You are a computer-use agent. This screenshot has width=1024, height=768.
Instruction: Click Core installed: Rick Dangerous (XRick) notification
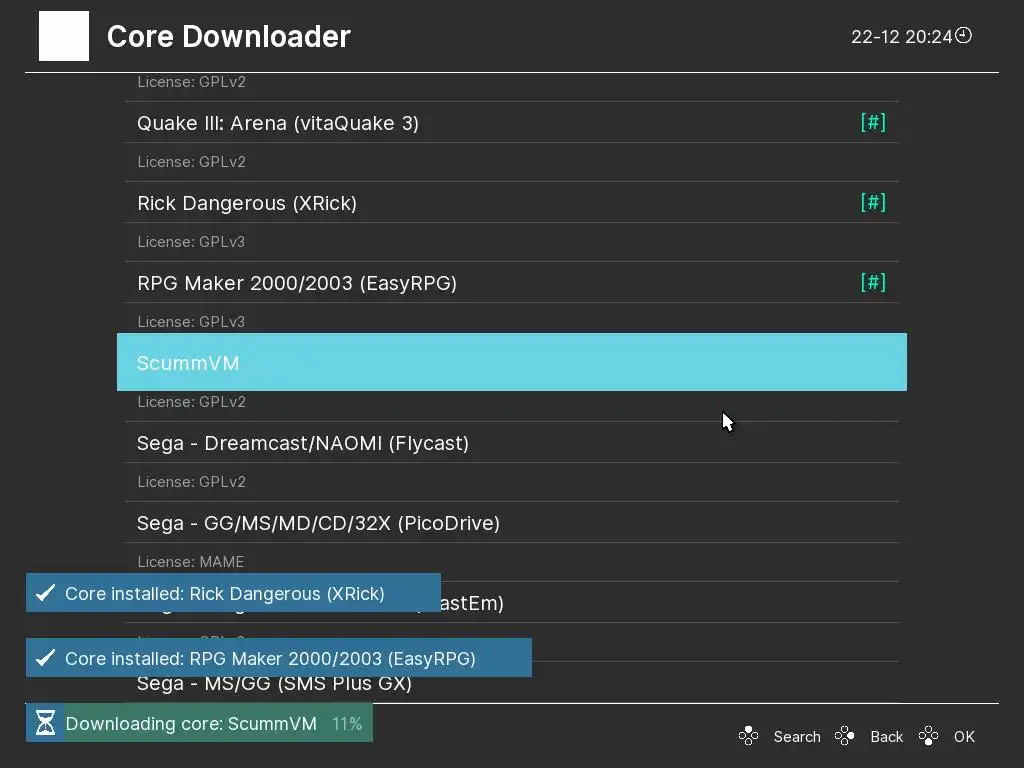click(x=233, y=593)
